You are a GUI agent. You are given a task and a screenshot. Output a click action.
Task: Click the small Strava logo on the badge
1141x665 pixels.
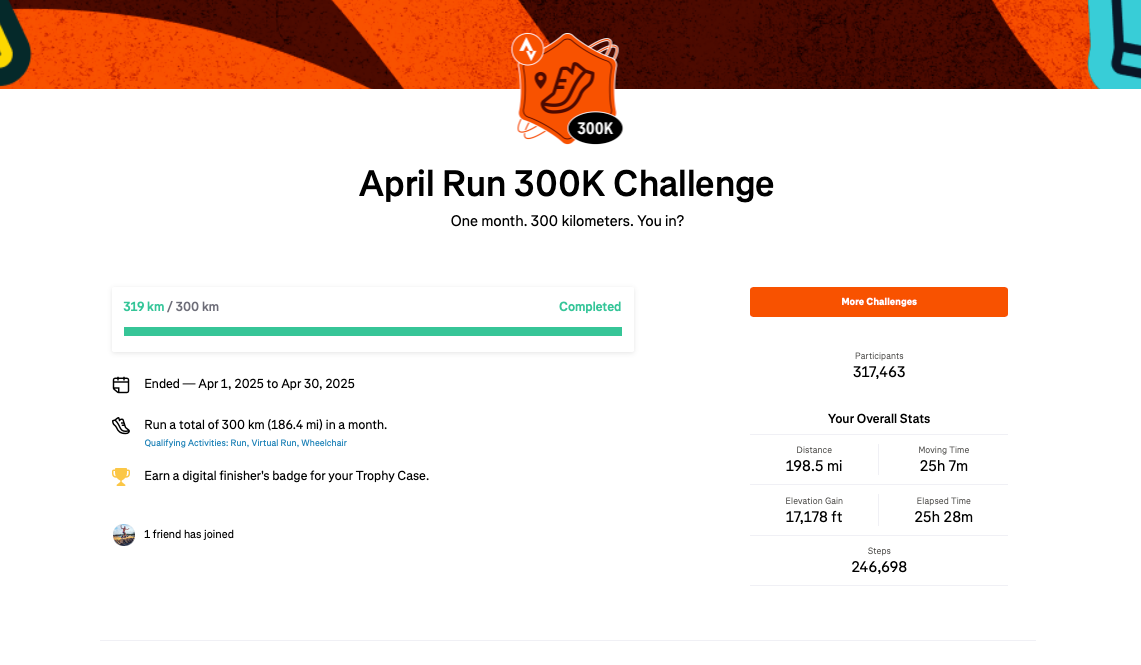coord(527,49)
